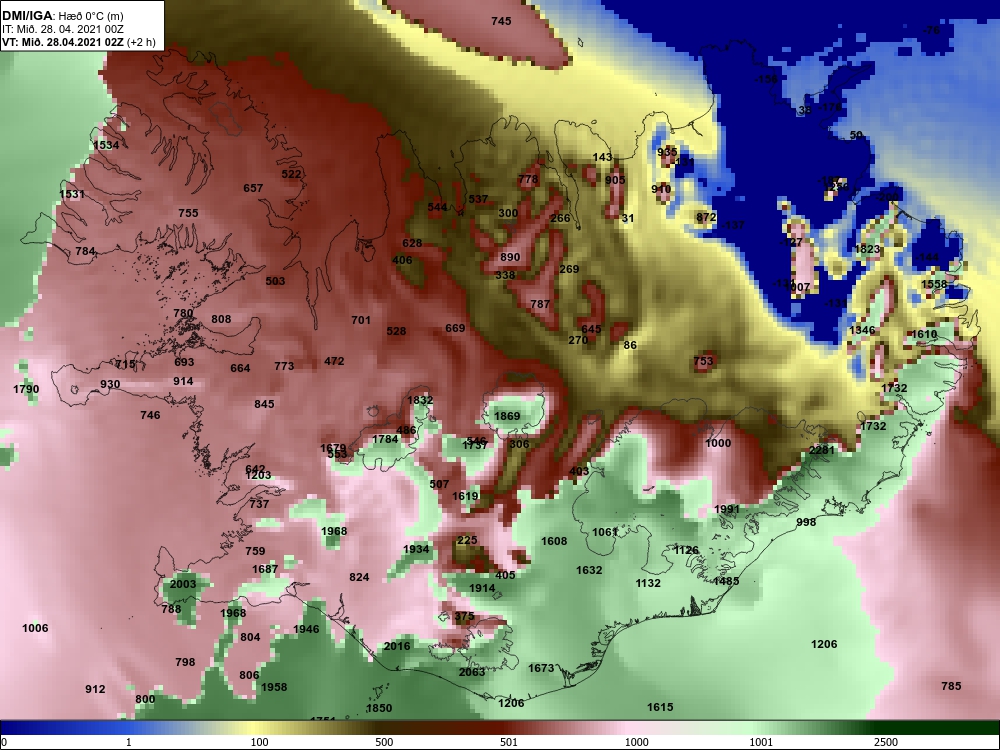Click the 500 label on the color scale
This screenshot has height=750, width=1000.
[x=384, y=742]
